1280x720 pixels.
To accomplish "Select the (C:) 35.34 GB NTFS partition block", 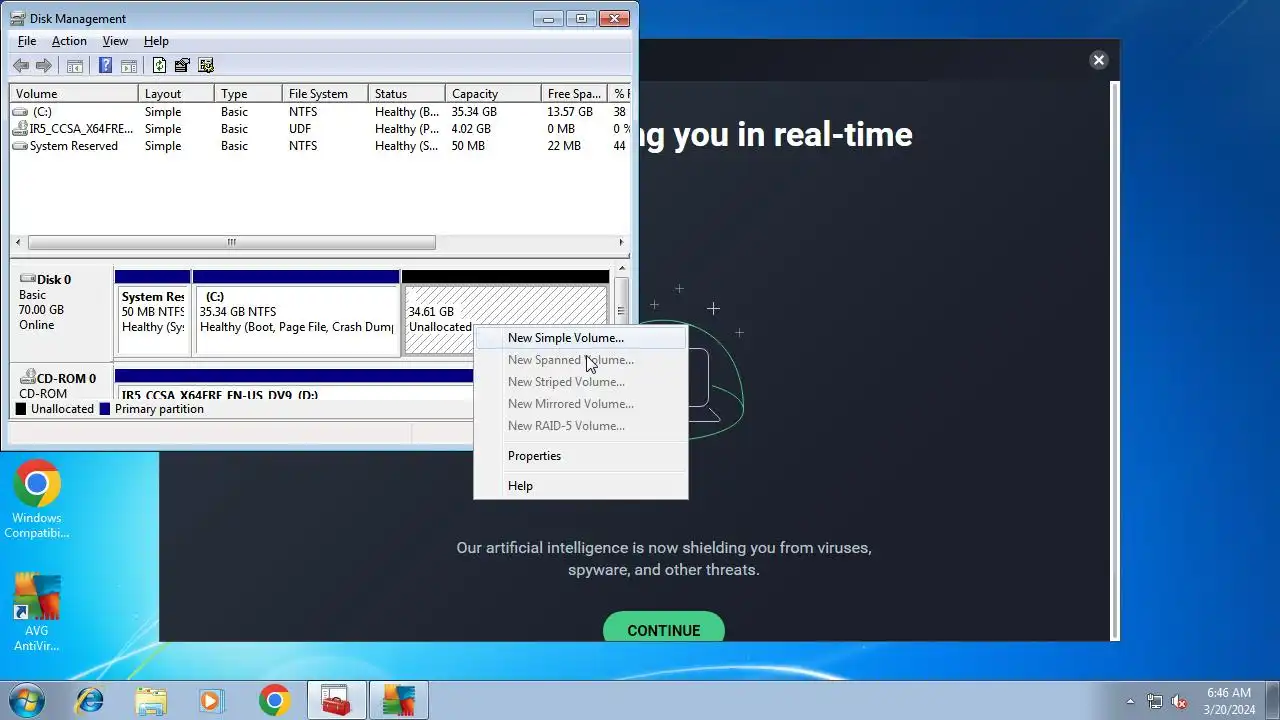I will pos(296,312).
